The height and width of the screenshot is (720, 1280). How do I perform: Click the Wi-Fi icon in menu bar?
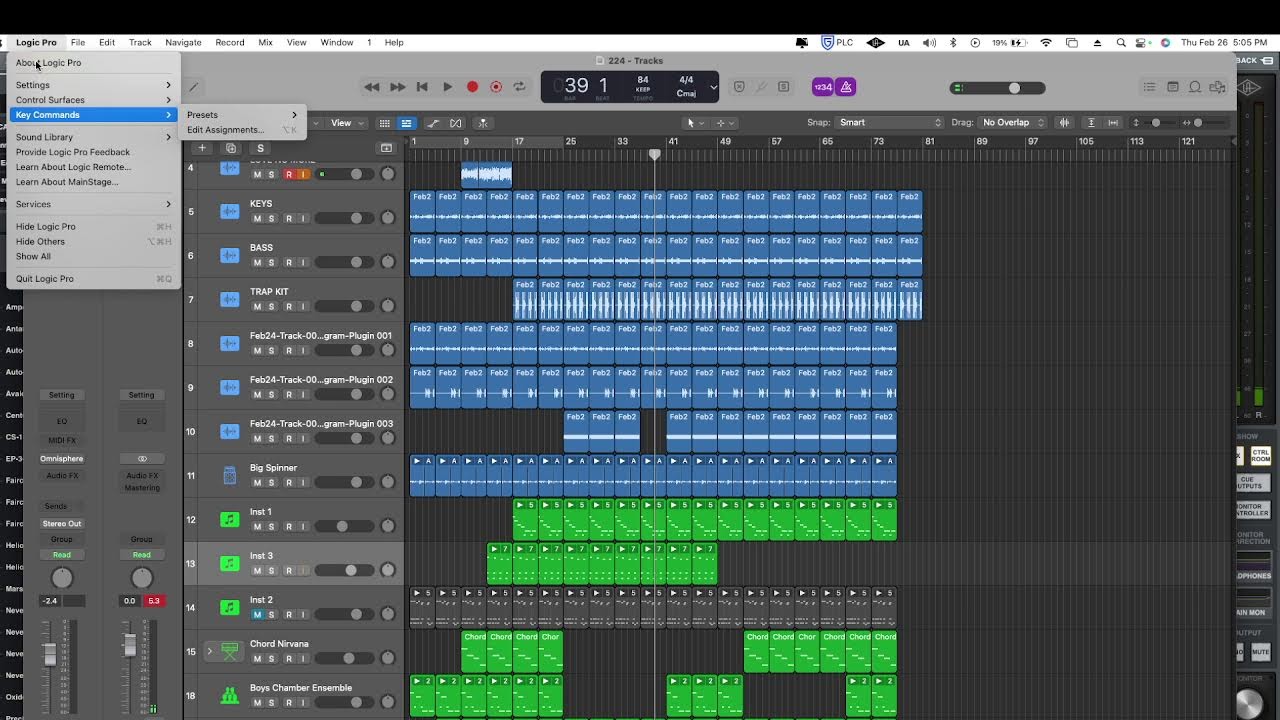1046,43
